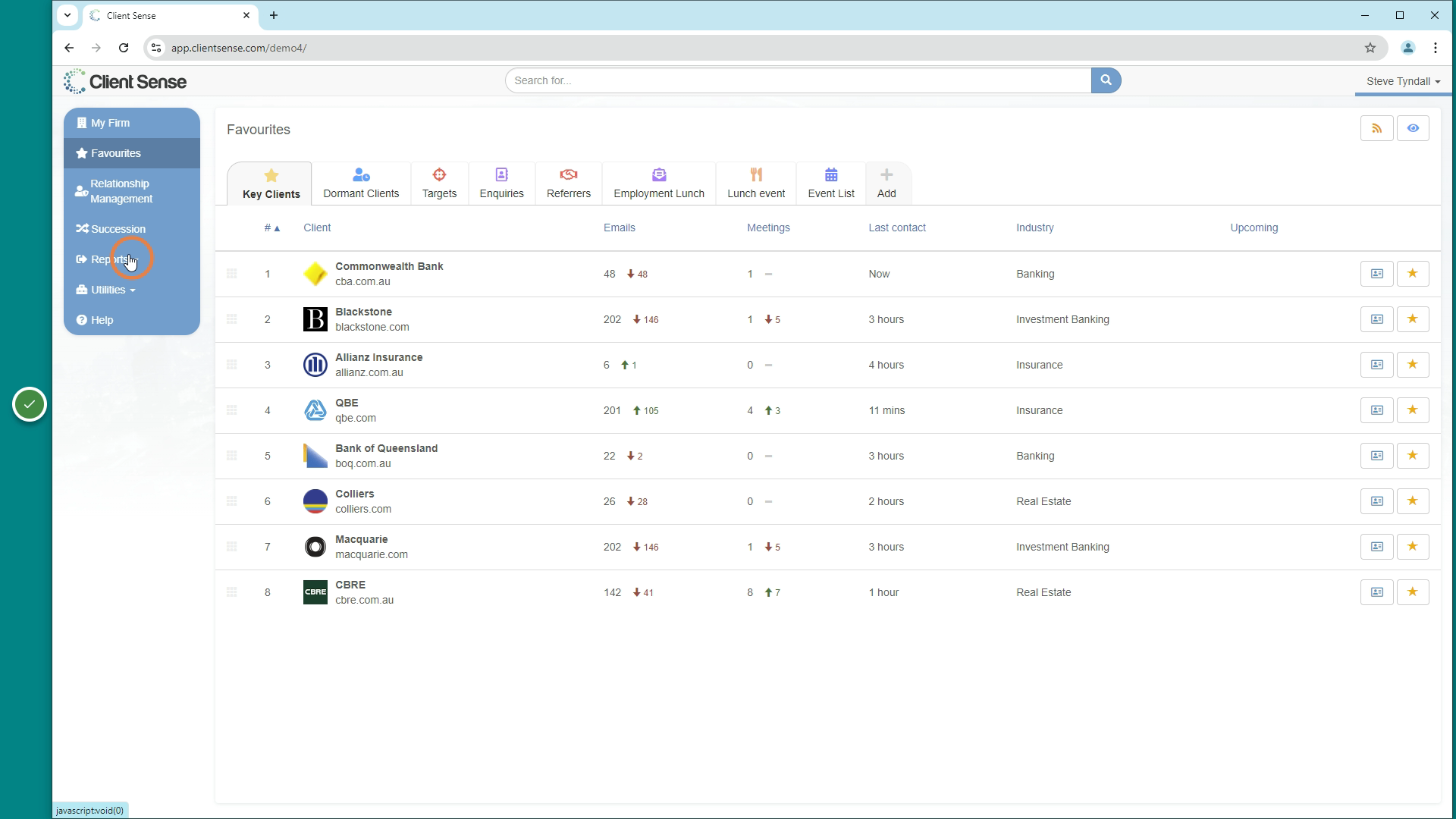Image resolution: width=1456 pixels, height=819 pixels.
Task: Toggle the favourite star for CBRE
Action: click(1413, 592)
